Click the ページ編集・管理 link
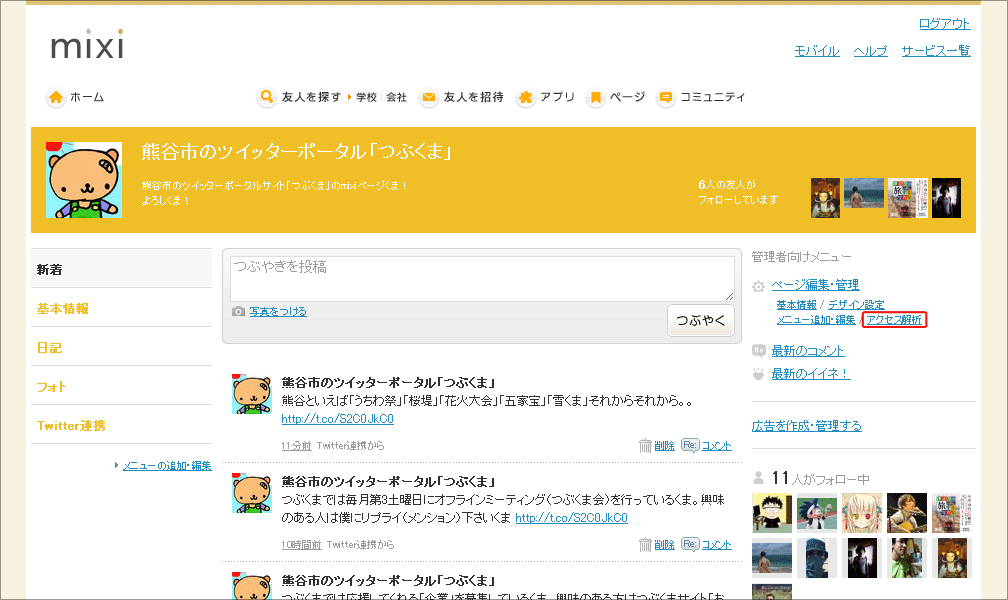Viewport: 1008px width, 600px height. click(815, 285)
